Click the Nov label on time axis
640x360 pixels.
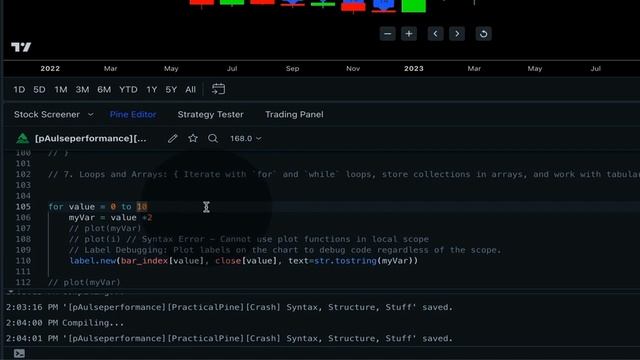353,69
